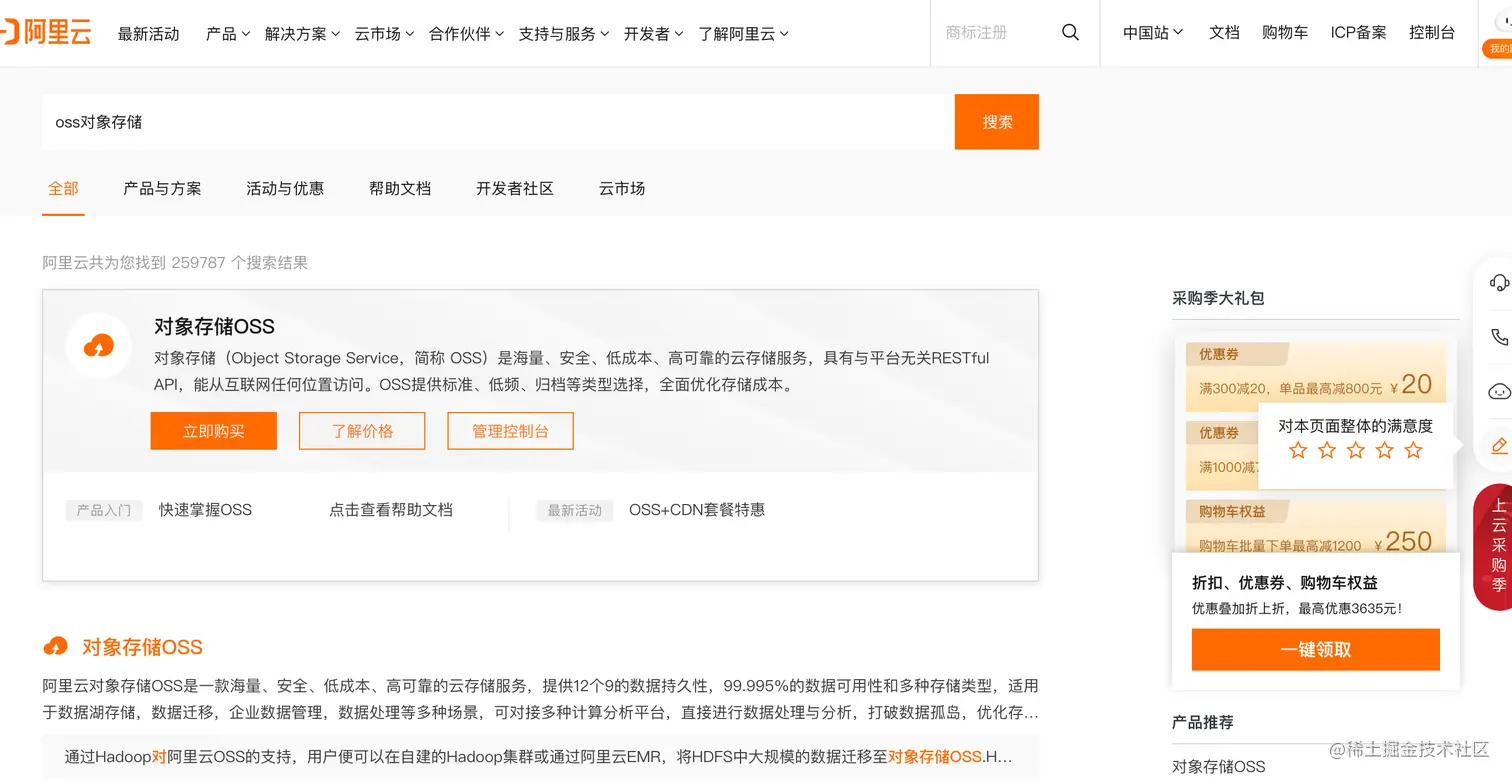Viewport: 1512px width, 782px height.
Task: Click the OSS cloud icon in product card
Action: (98, 346)
